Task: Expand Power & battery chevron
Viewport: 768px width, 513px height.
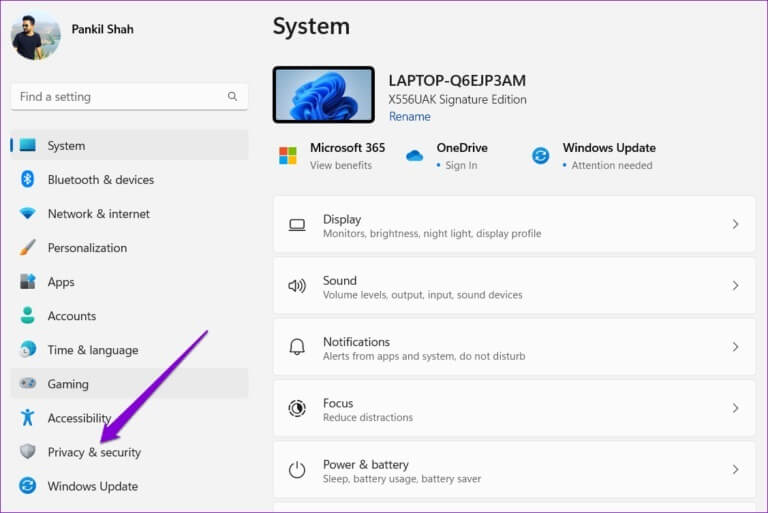Action: (x=735, y=469)
